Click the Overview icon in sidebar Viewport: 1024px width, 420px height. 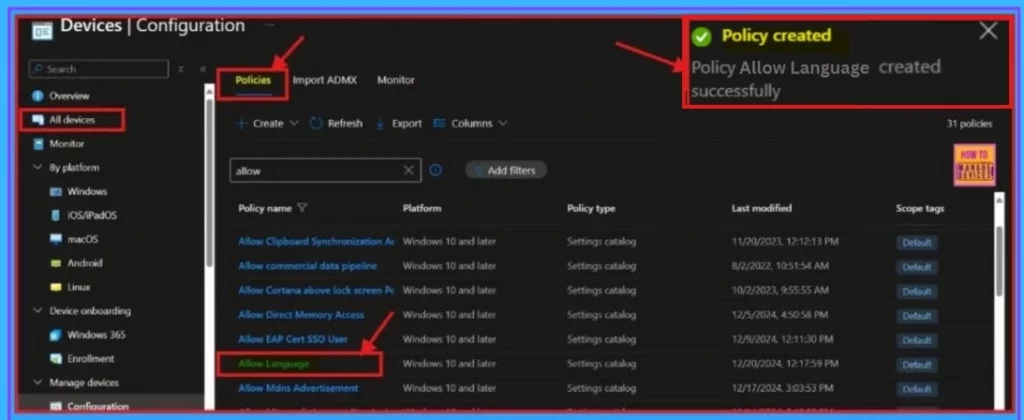click(38, 96)
